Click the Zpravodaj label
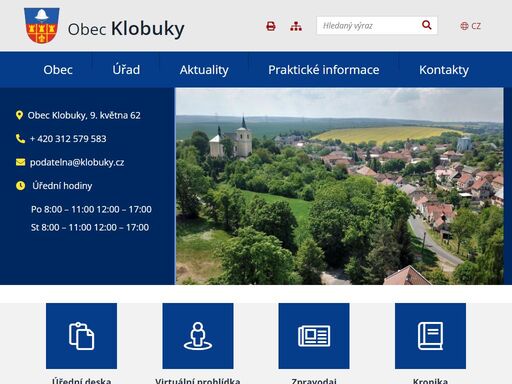The height and width of the screenshot is (384, 512). pyautogui.click(x=314, y=381)
